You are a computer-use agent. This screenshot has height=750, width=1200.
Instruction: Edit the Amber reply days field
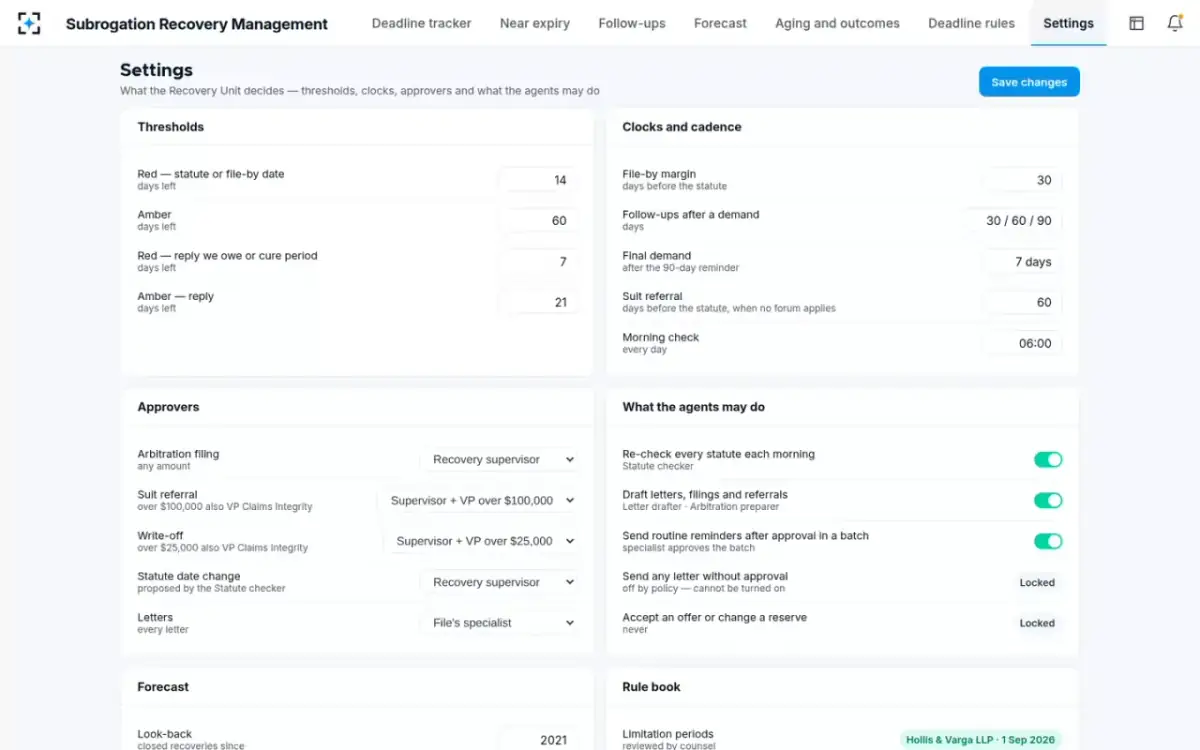[x=538, y=302]
